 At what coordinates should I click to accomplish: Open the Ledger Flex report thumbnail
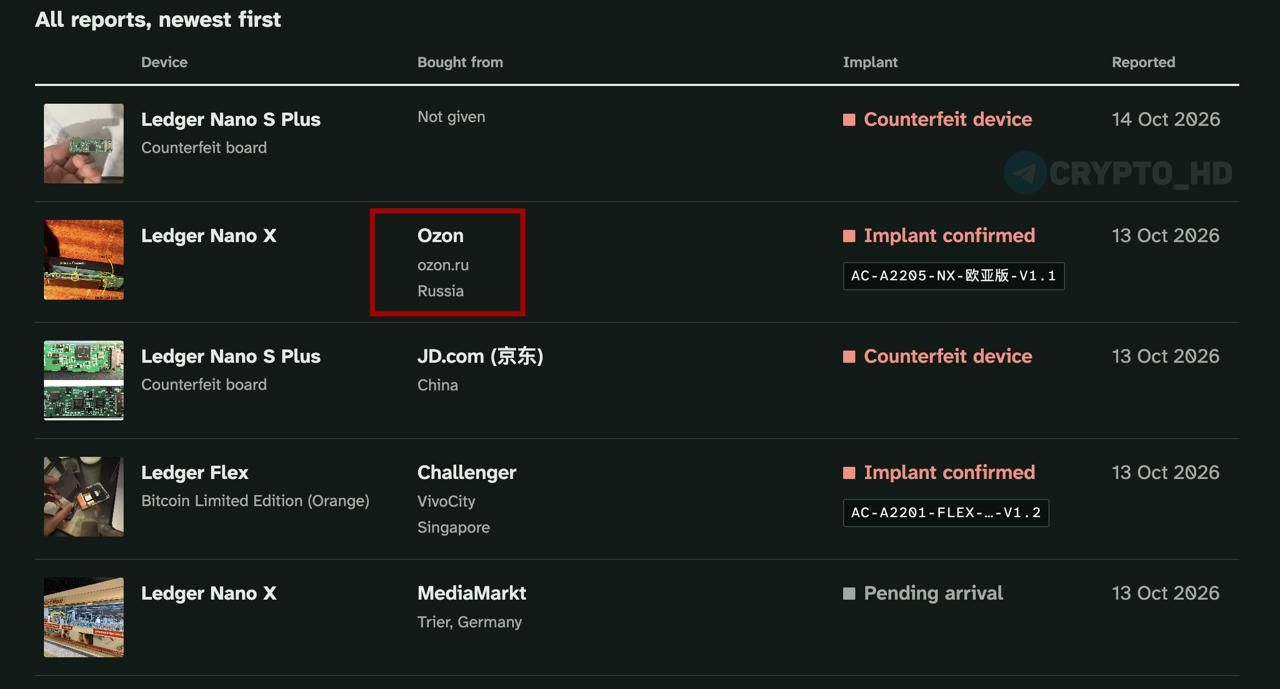point(84,497)
